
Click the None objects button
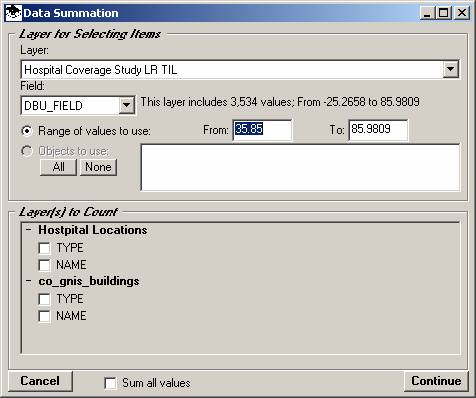pyautogui.click(x=98, y=167)
